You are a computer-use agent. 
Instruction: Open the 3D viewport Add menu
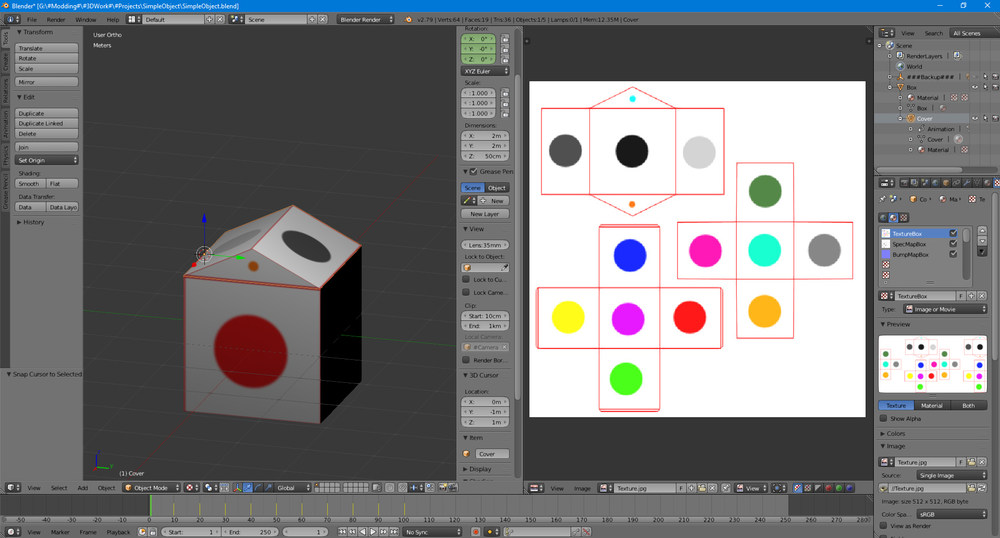[83, 488]
